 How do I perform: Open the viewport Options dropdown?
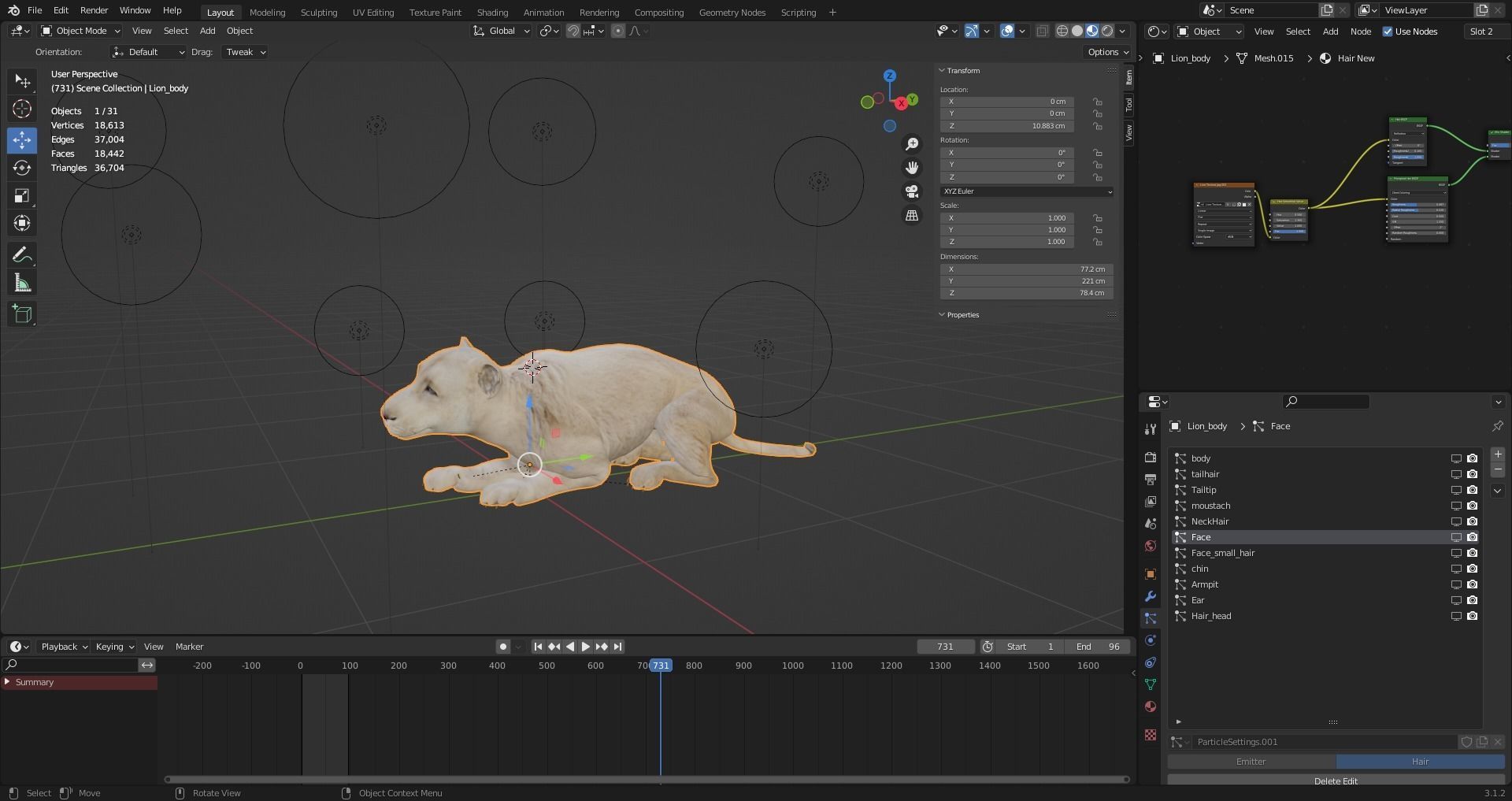coord(1108,52)
